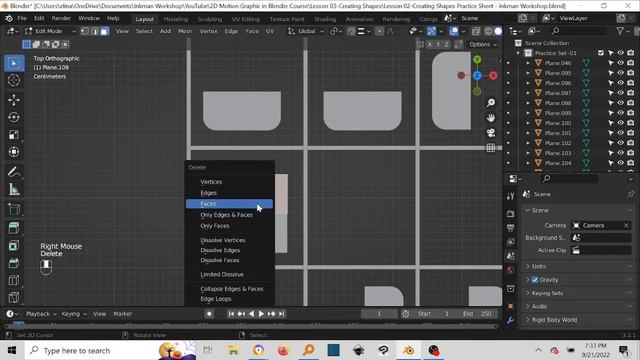The width and height of the screenshot is (640, 360).
Task: Activate the Cursor tool
Action: pyautogui.click(x=14, y=80)
